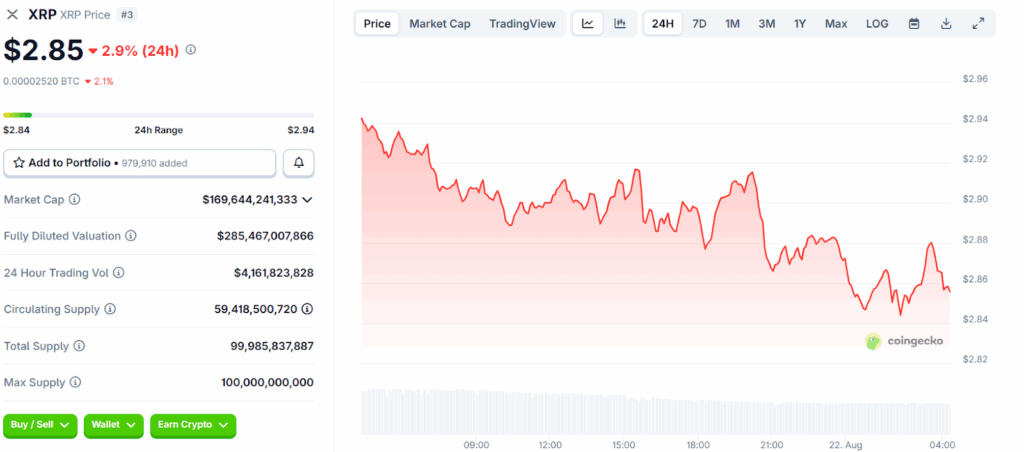The image size is (1024, 452).
Task: Click the Add to Portfolio button
Action: (140, 163)
